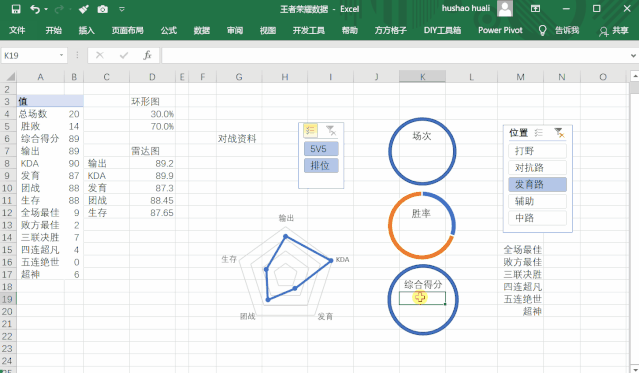Click cell containing 全场最佳 in column M
This screenshot has height=373, width=639.
tap(520, 249)
